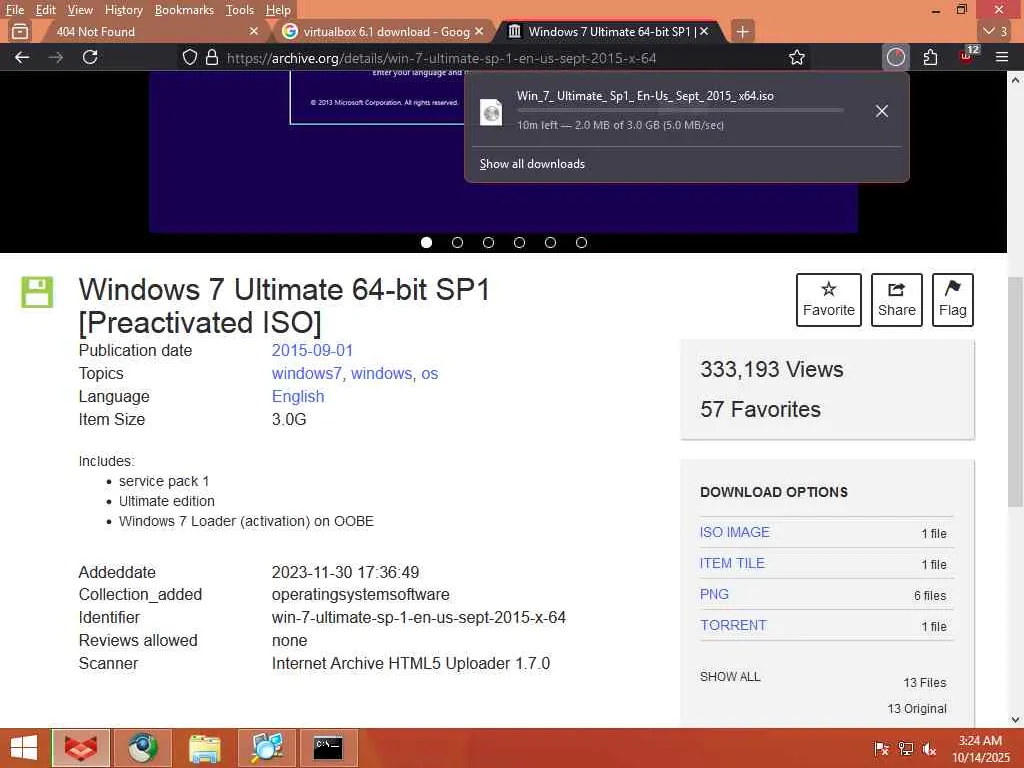The image size is (1024, 768).
Task: Open the Firefox hamburger application menu
Action: 1002,57
